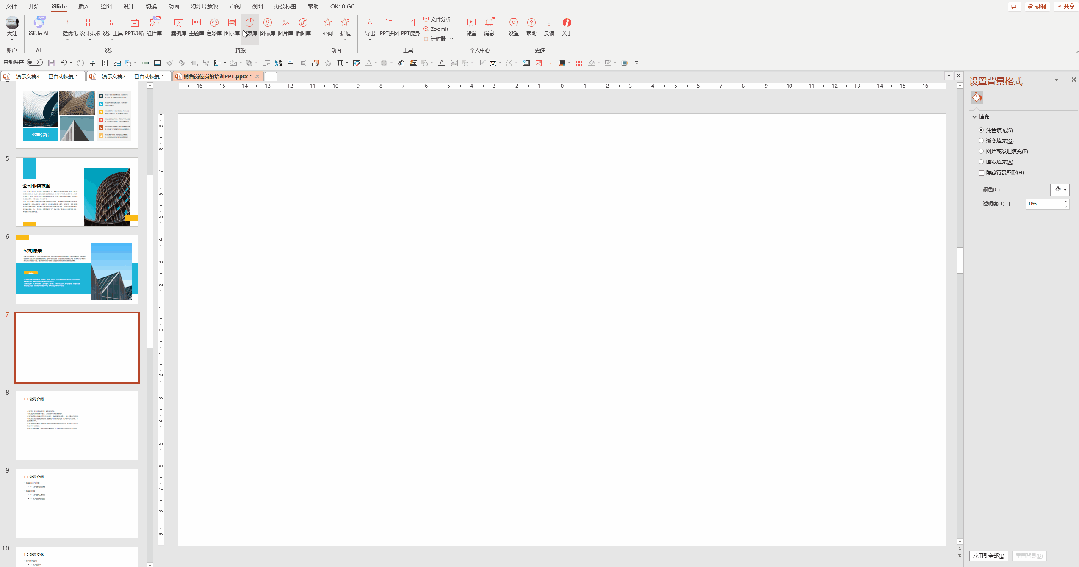Close the active .pptx document tab
Image resolution: width=1079 pixels, height=567 pixels.
pyautogui.click(x=257, y=76)
